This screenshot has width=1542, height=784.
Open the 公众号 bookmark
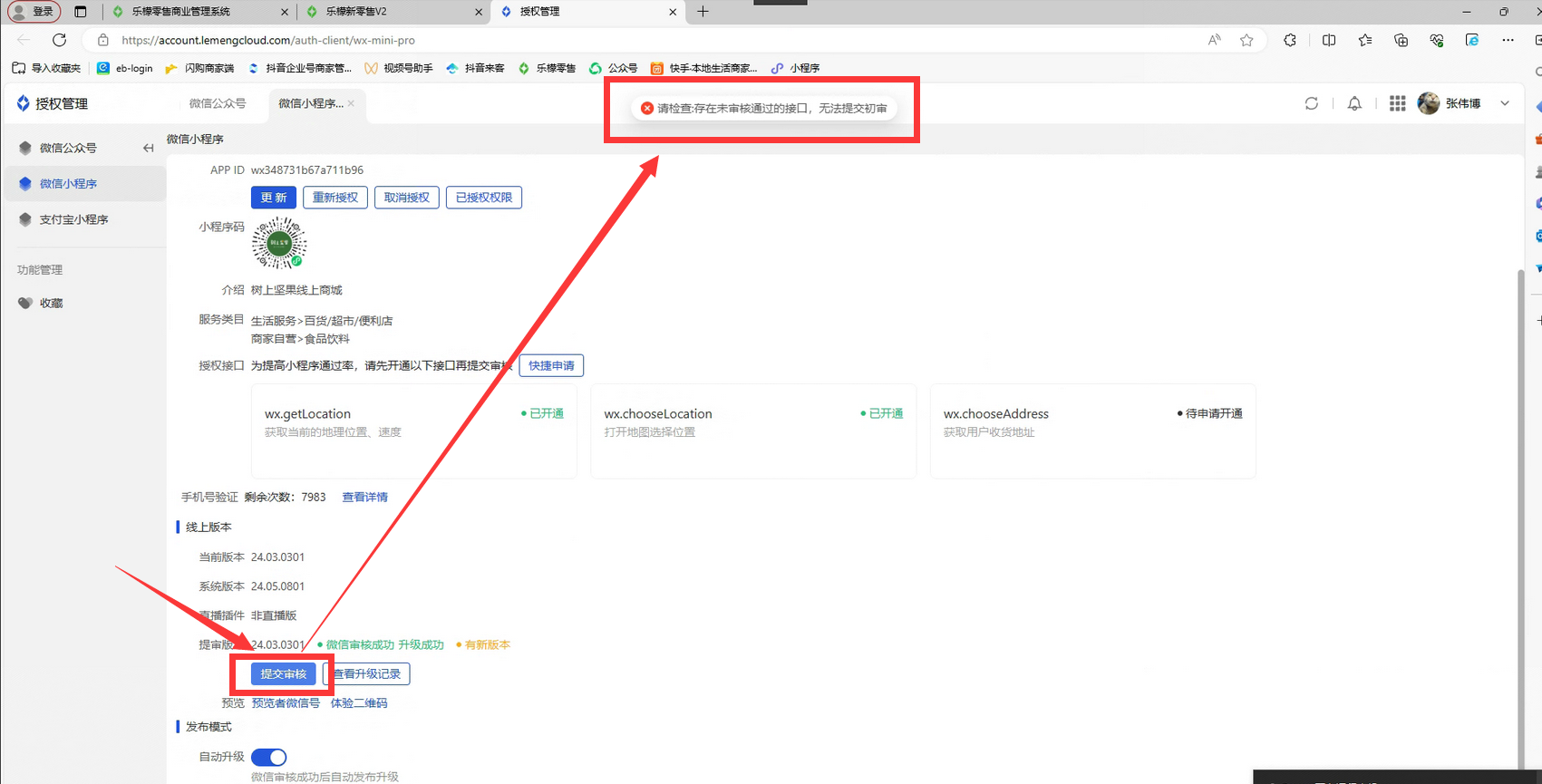614,68
